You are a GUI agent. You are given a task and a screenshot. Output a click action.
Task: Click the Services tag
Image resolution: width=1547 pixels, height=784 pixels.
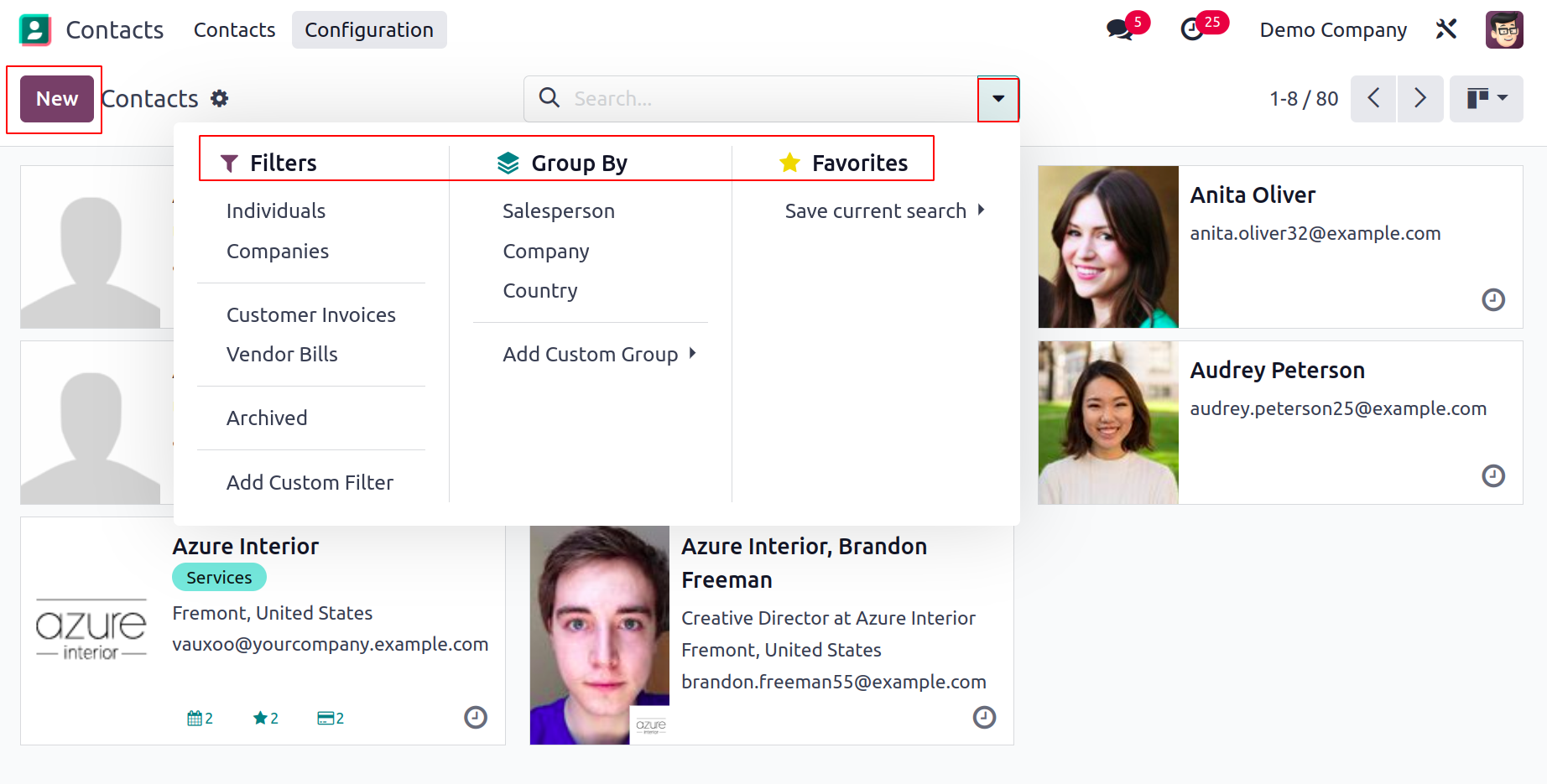219,578
